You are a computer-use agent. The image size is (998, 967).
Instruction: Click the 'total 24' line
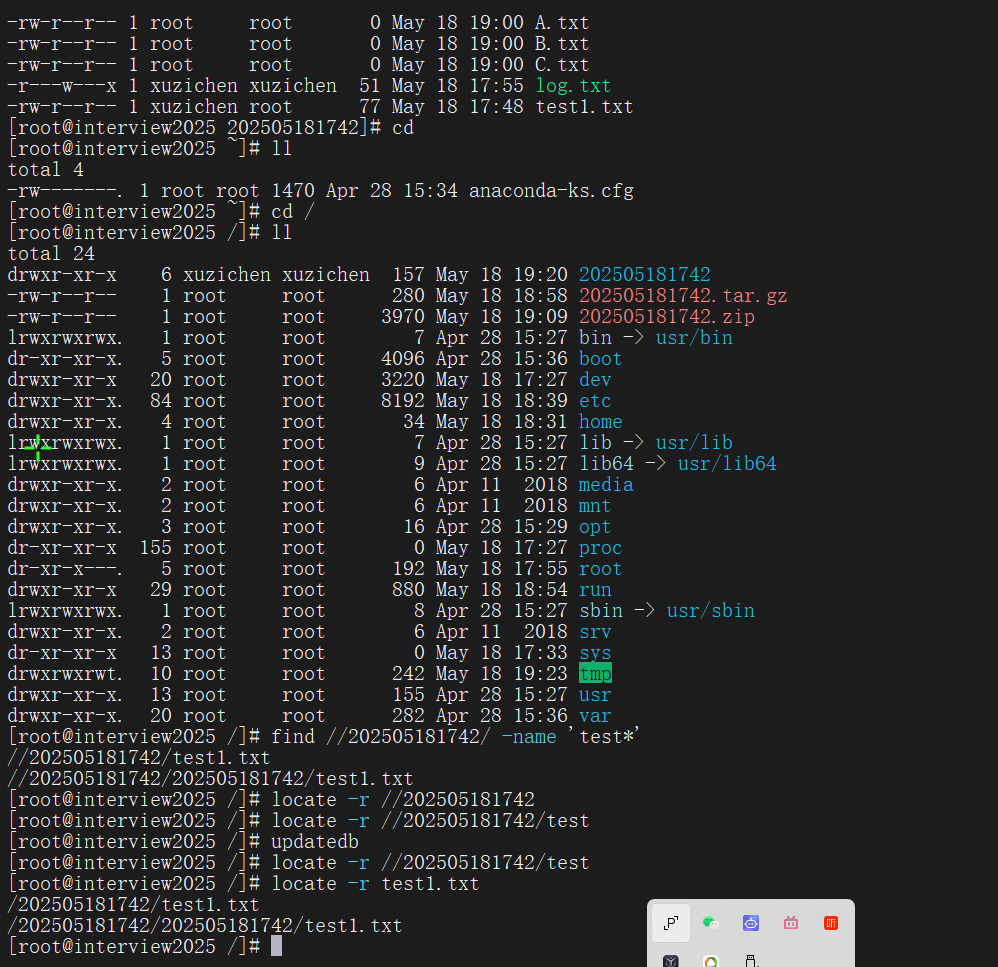coord(51,254)
